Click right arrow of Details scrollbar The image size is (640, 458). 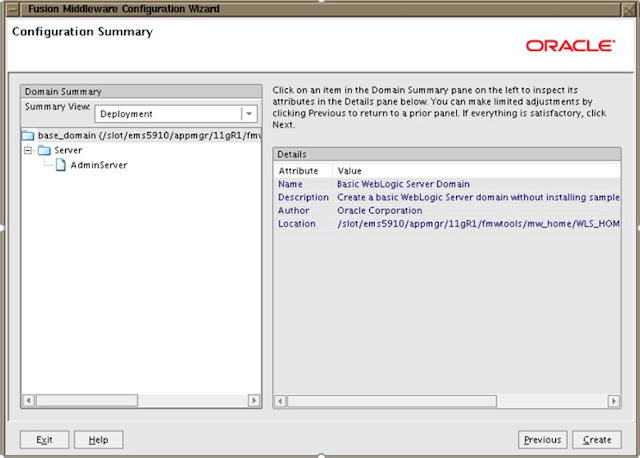point(613,401)
